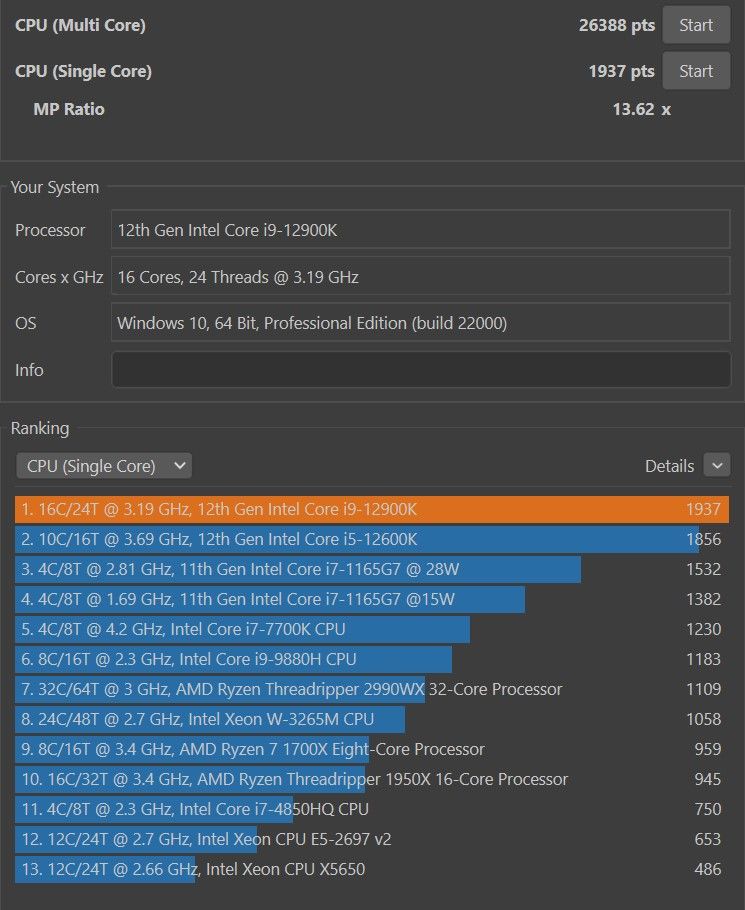Select the highlighted i9-12900K ranking entry
This screenshot has width=745, height=910.
(x=300, y=509)
